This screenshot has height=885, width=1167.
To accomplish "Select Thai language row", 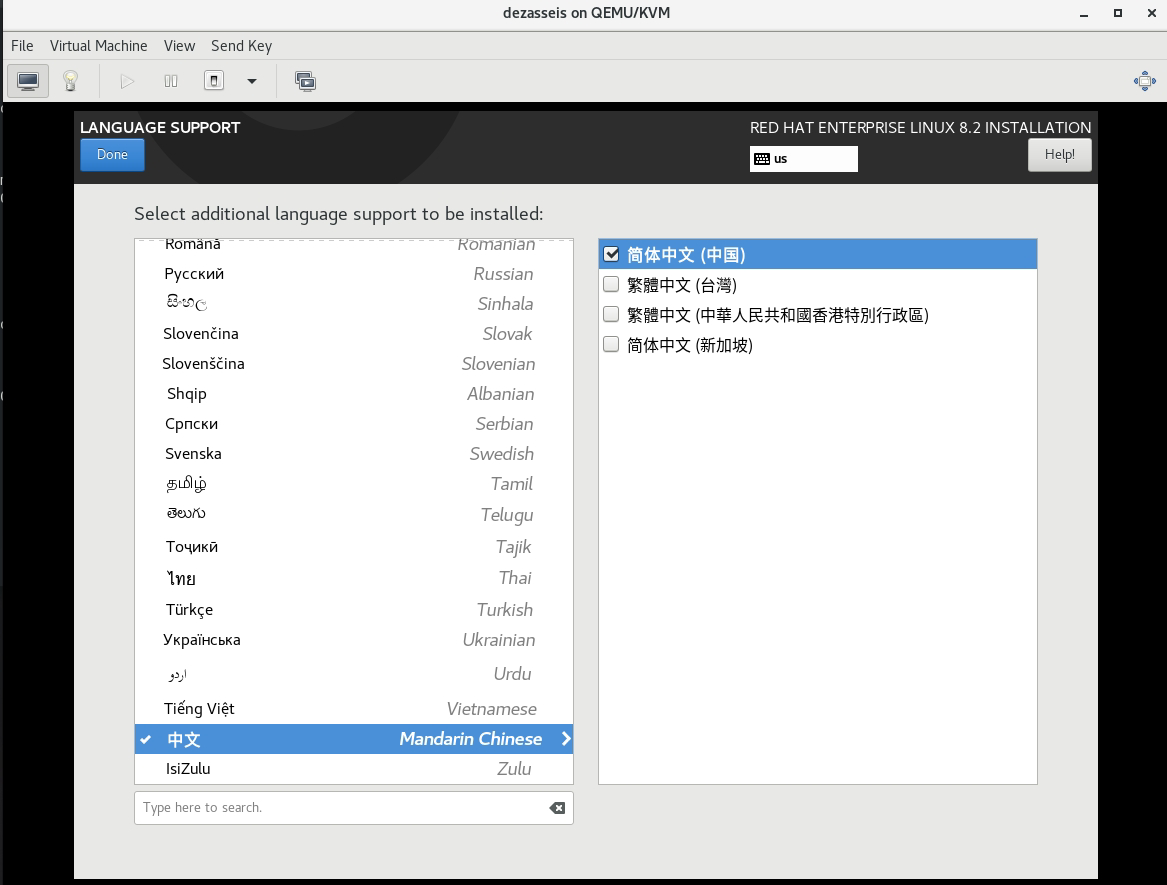I will click(x=354, y=578).
